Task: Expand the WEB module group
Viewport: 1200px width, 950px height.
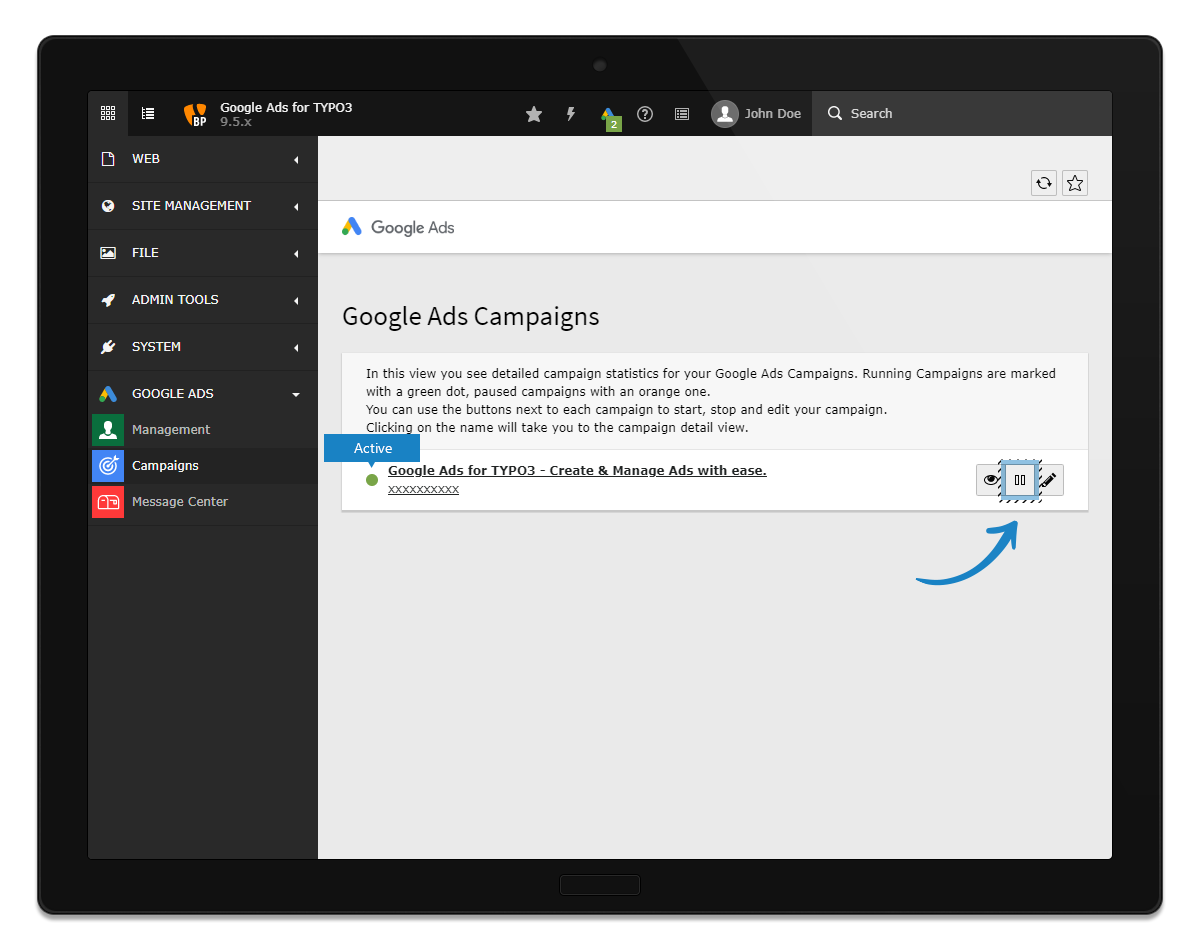Action: [203, 159]
